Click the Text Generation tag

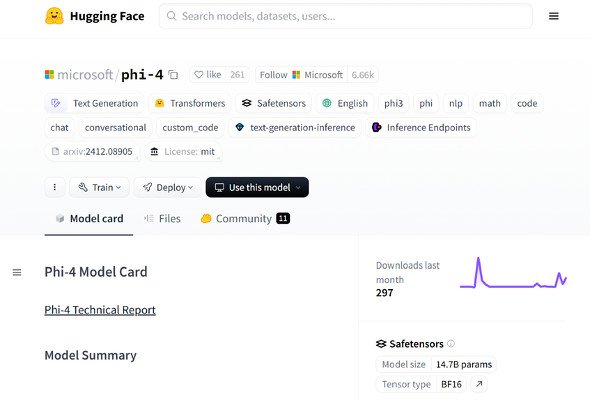click(x=95, y=103)
